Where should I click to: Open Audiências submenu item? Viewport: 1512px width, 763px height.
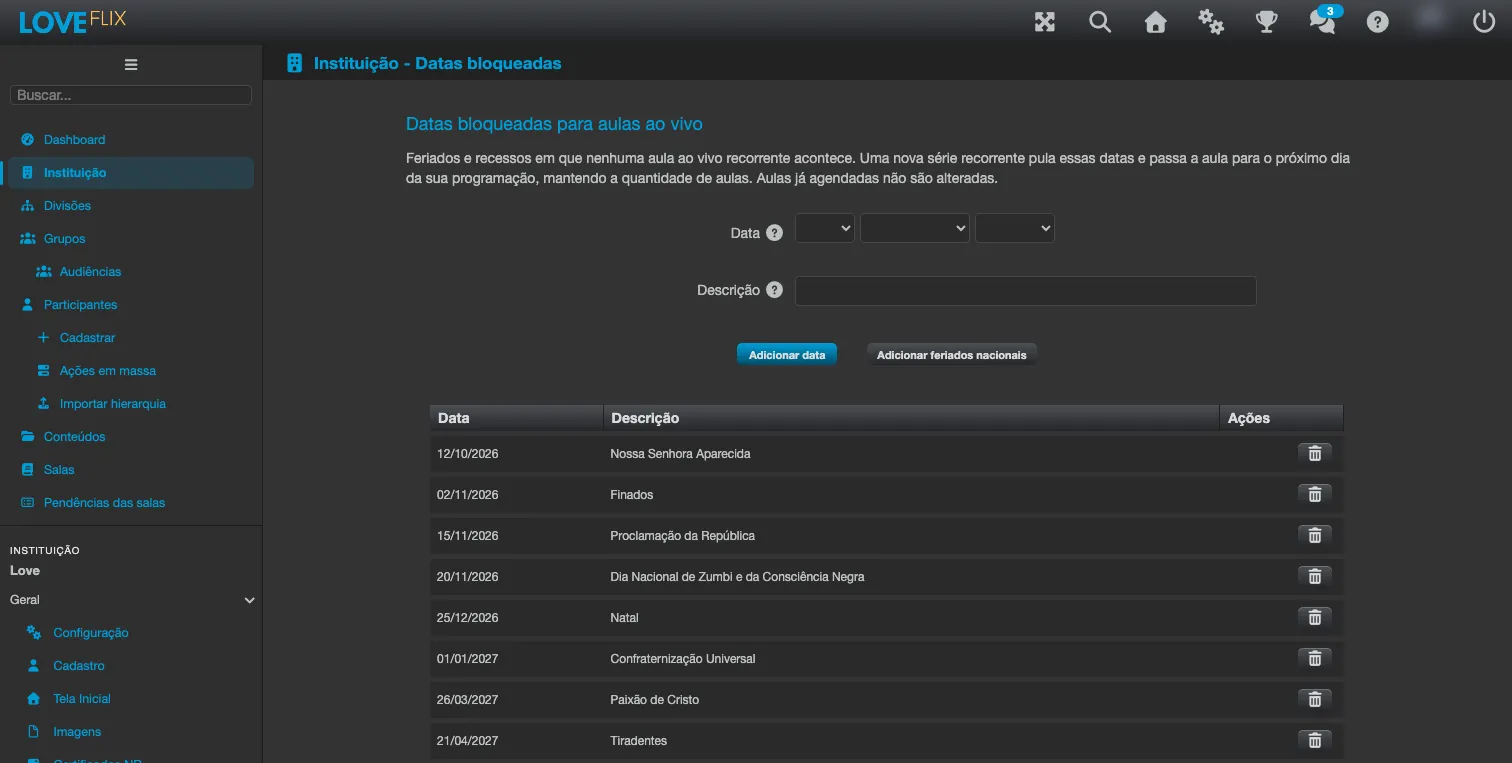pos(90,272)
